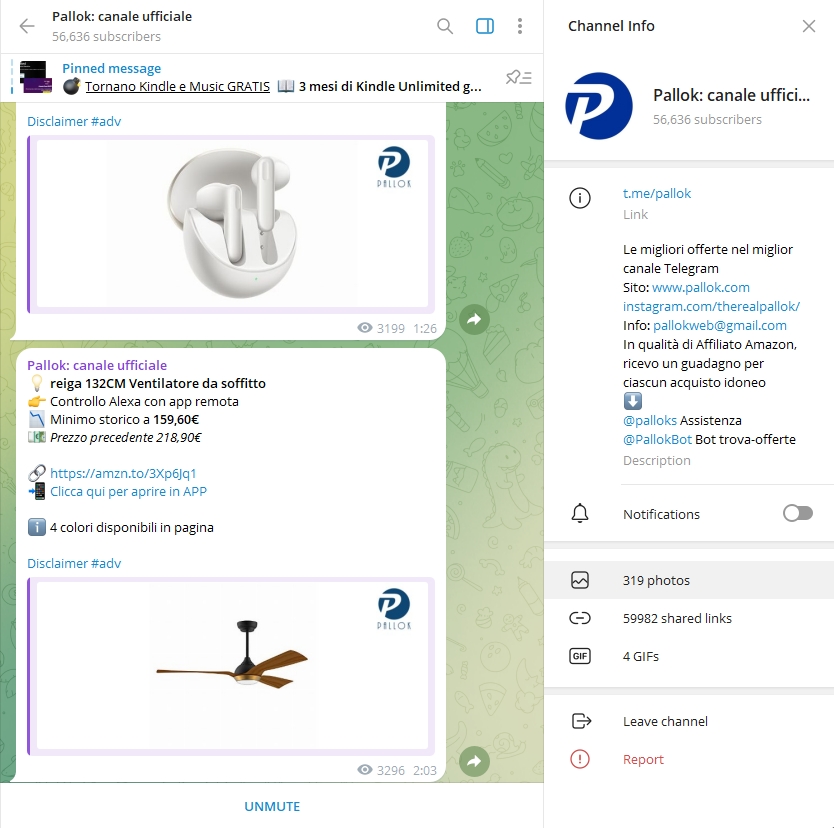Copy the t.me/pallok link
The height and width of the screenshot is (828, 834).
pos(656,194)
